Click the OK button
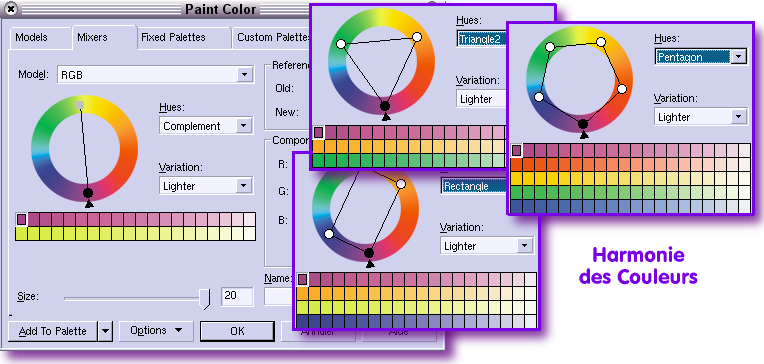 (x=237, y=331)
